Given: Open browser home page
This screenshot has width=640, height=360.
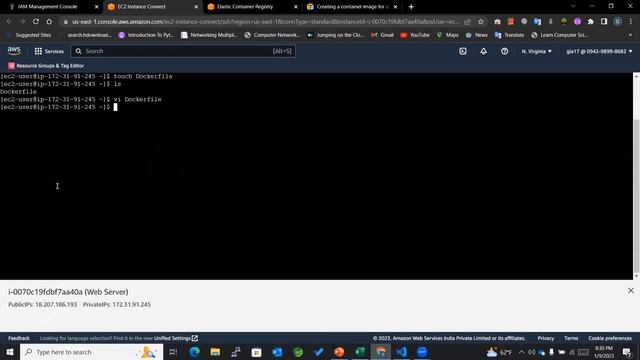Looking at the screenshot, I should (49, 22).
